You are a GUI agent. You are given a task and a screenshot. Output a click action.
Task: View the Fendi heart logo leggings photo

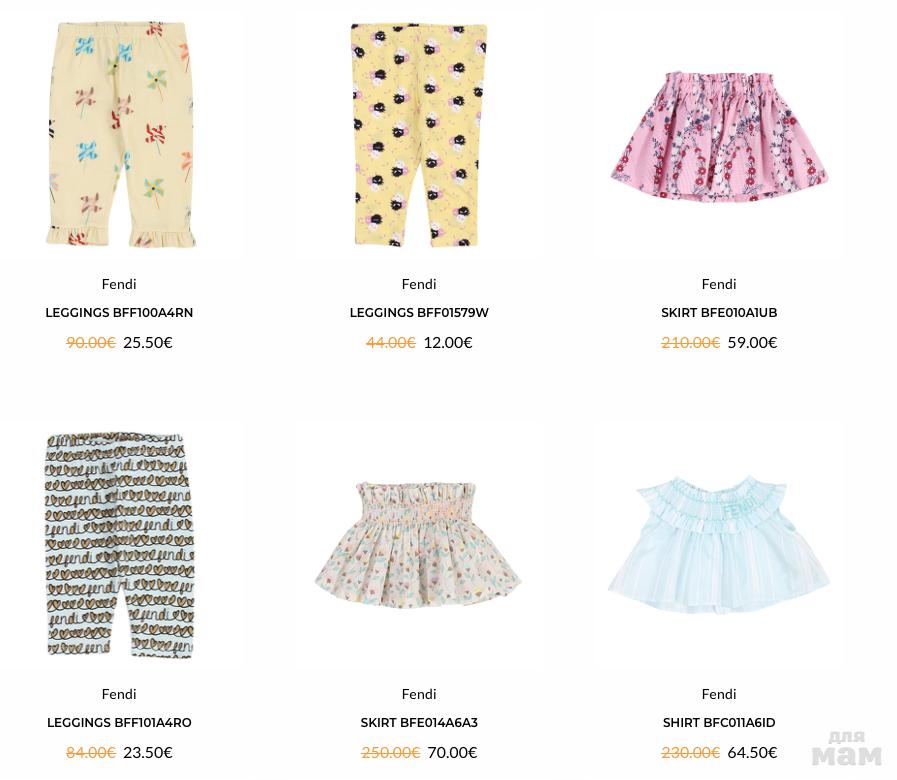119,545
